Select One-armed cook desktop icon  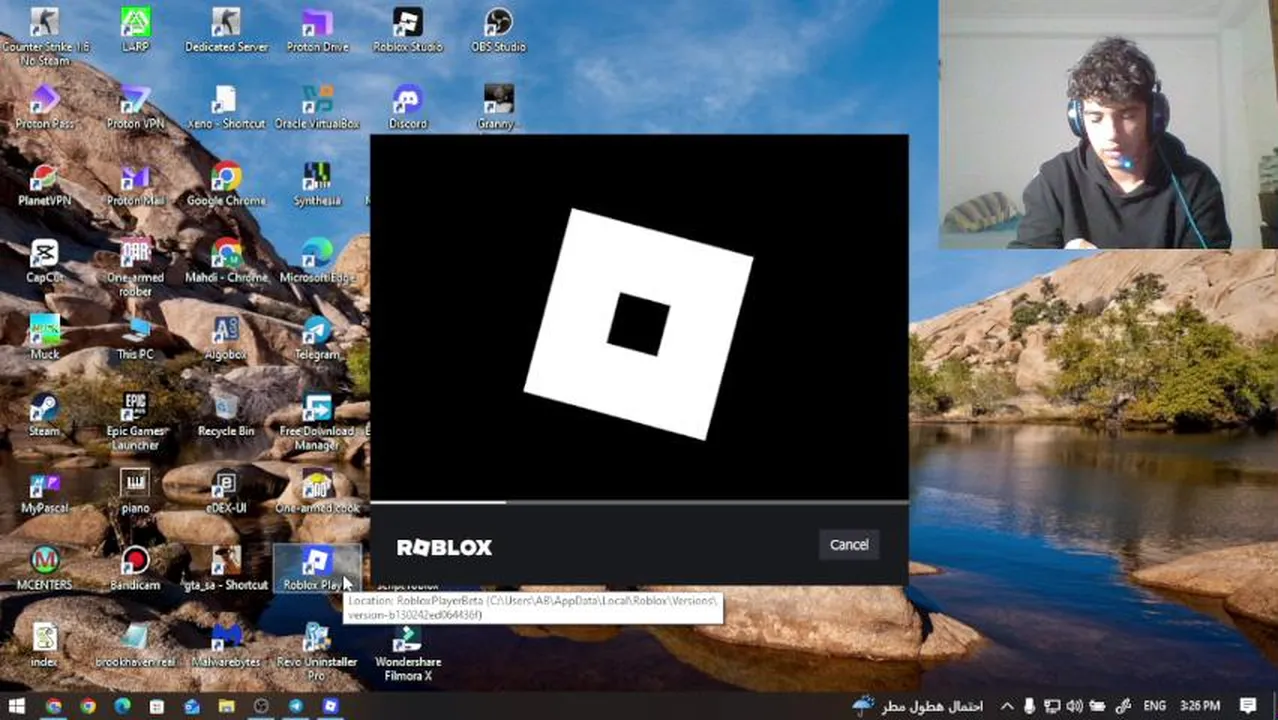pyautogui.click(x=317, y=491)
